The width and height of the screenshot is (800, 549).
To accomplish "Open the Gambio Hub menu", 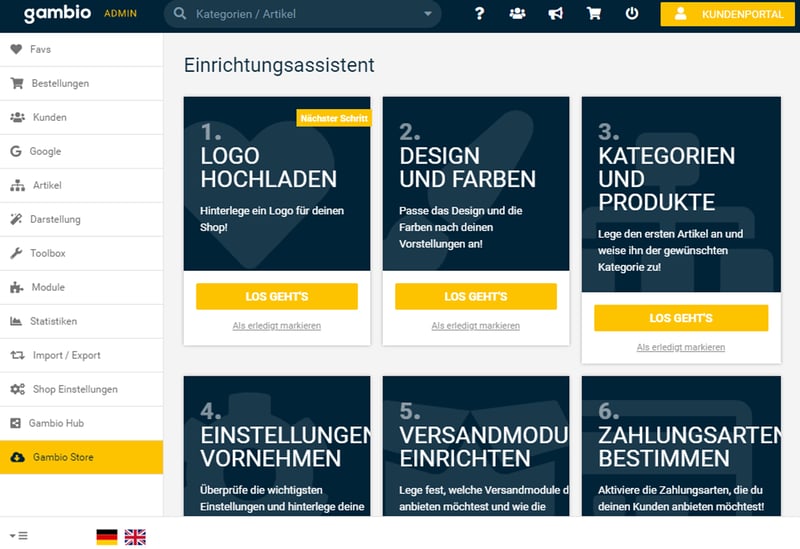I will click(82, 423).
